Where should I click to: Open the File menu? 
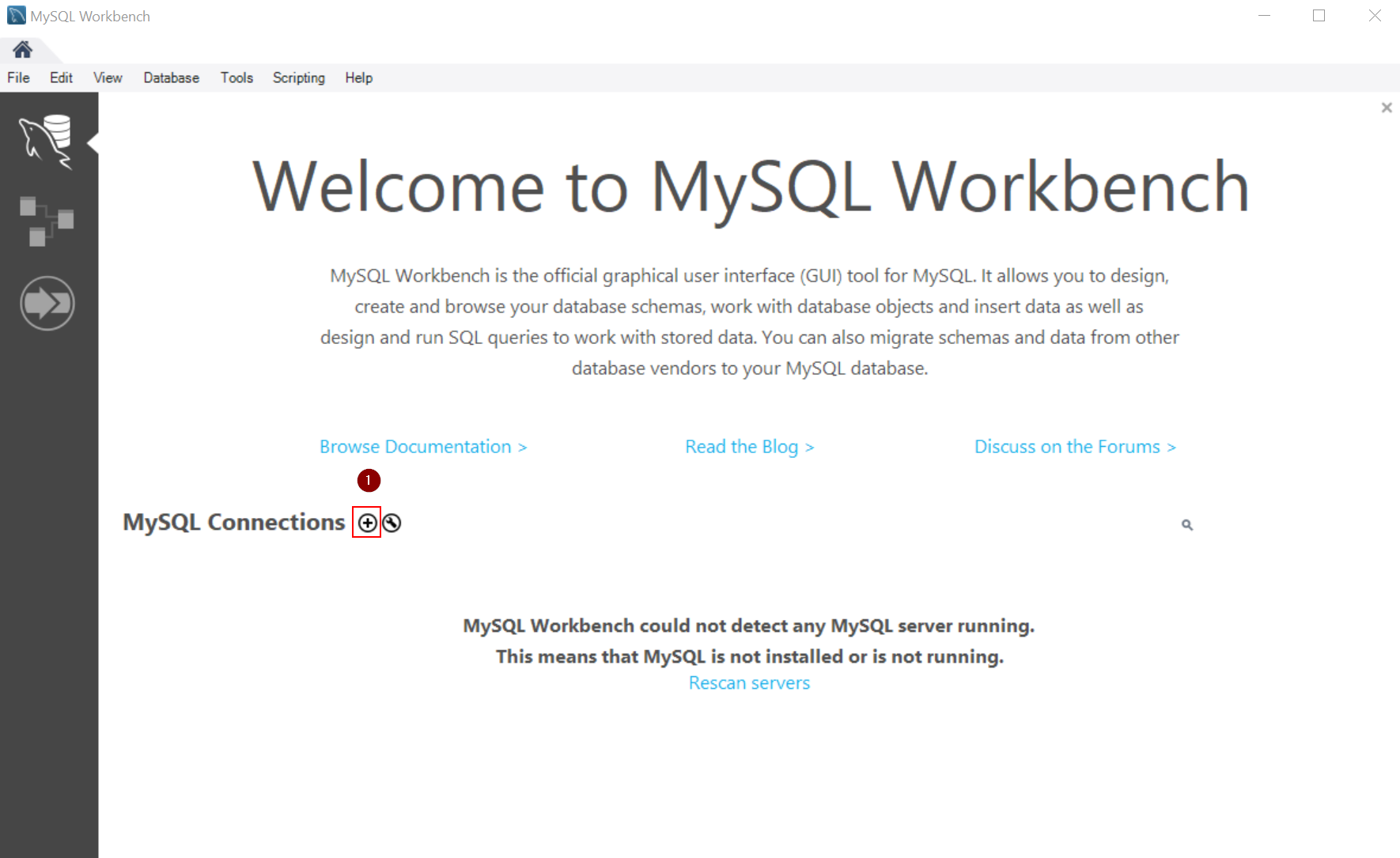[18, 77]
